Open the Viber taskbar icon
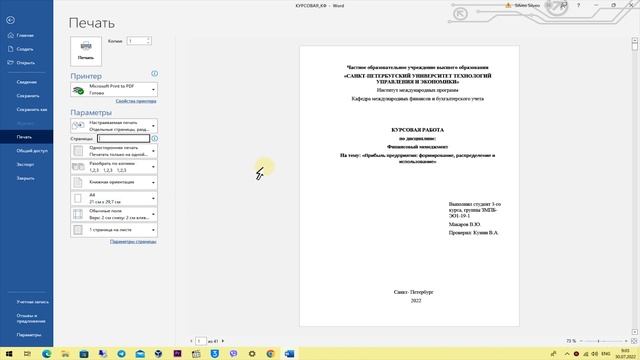 tap(233, 353)
